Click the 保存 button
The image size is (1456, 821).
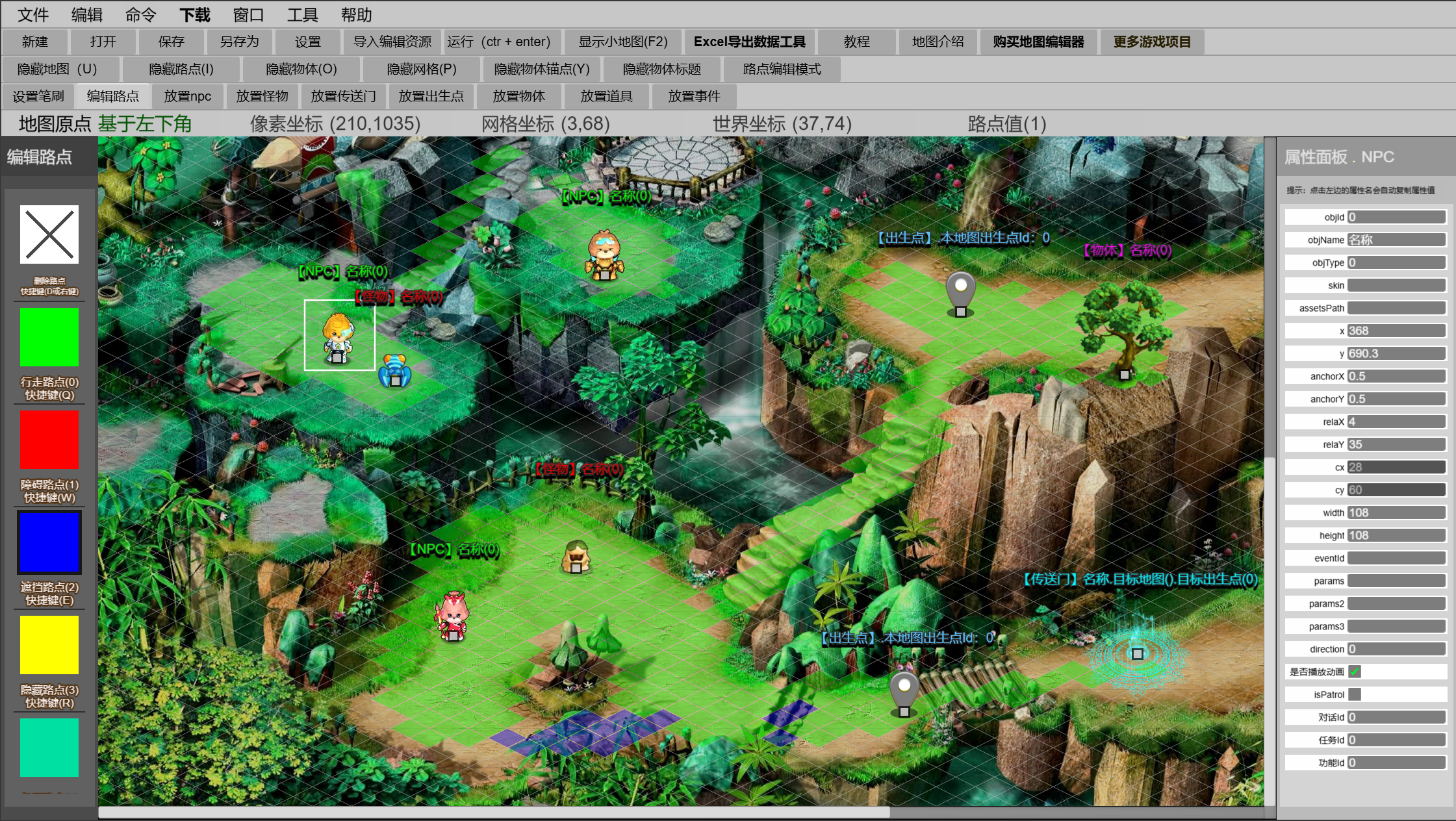[172, 42]
